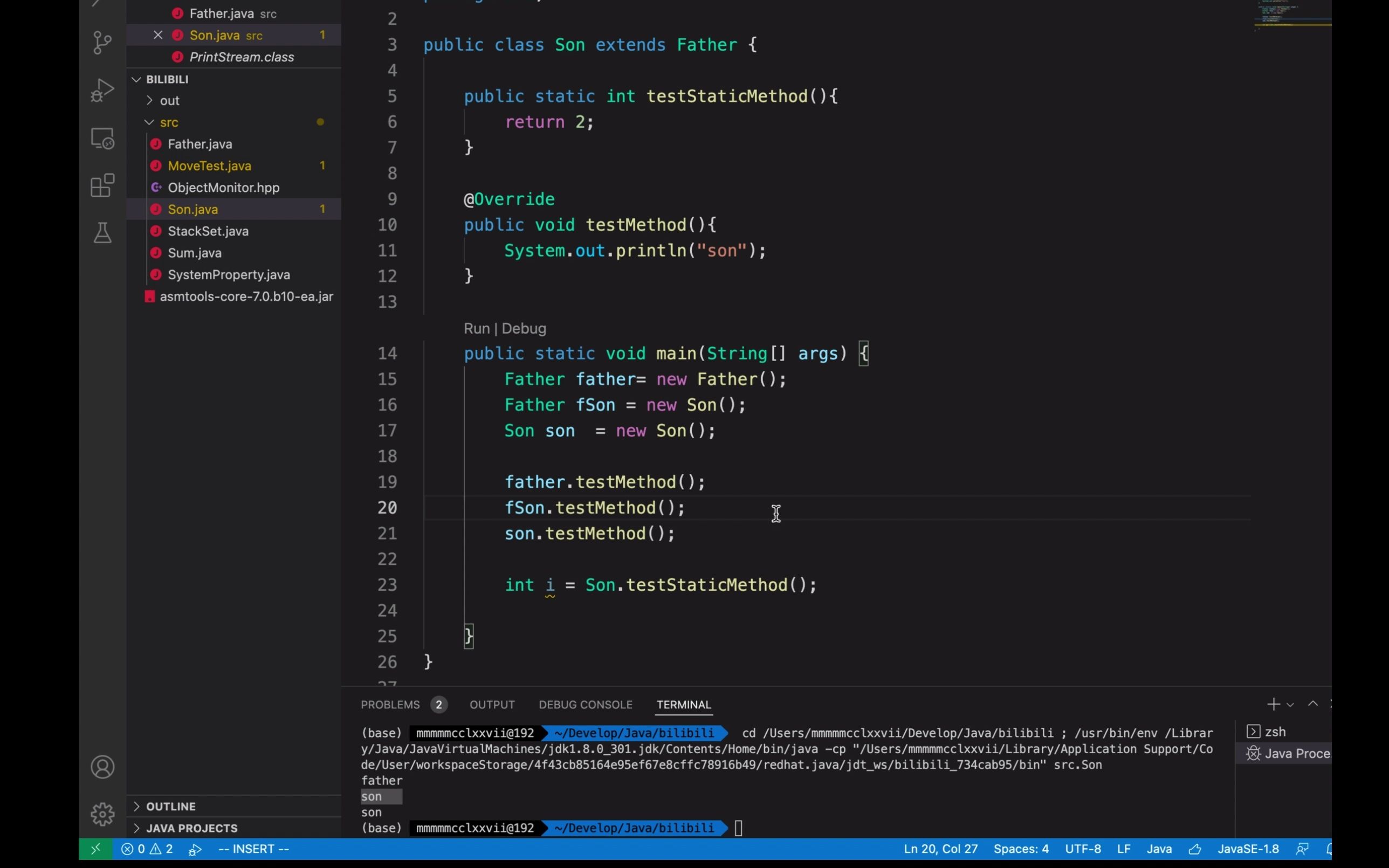Select PrintStream.class in Open Editors list
Image resolution: width=1389 pixels, height=868 pixels.
tap(233, 57)
